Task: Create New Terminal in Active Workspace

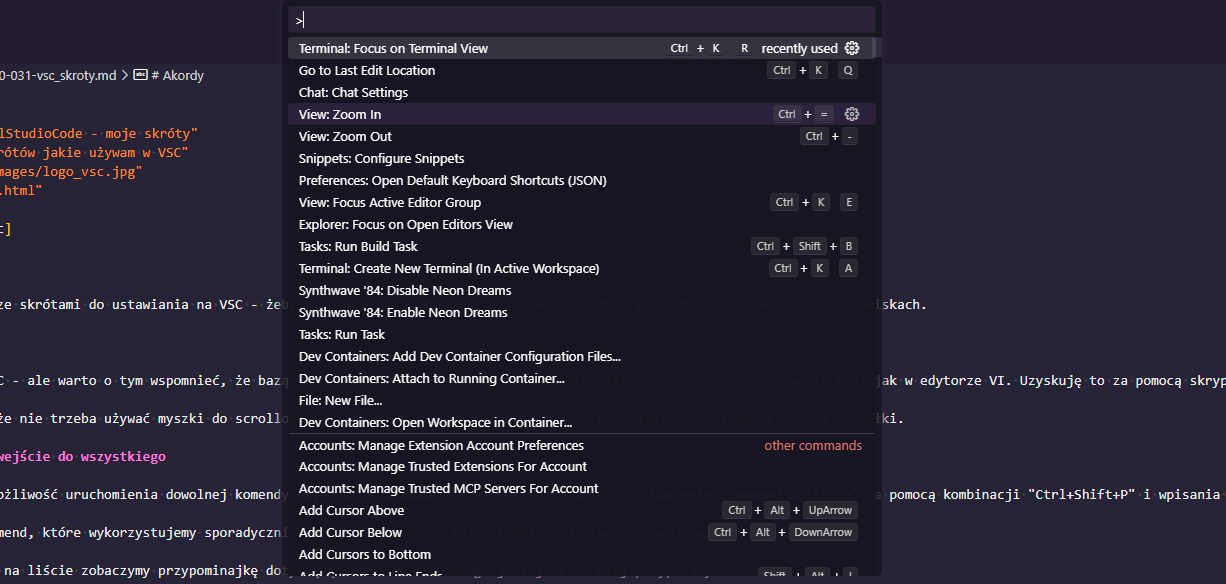Action: (x=449, y=268)
